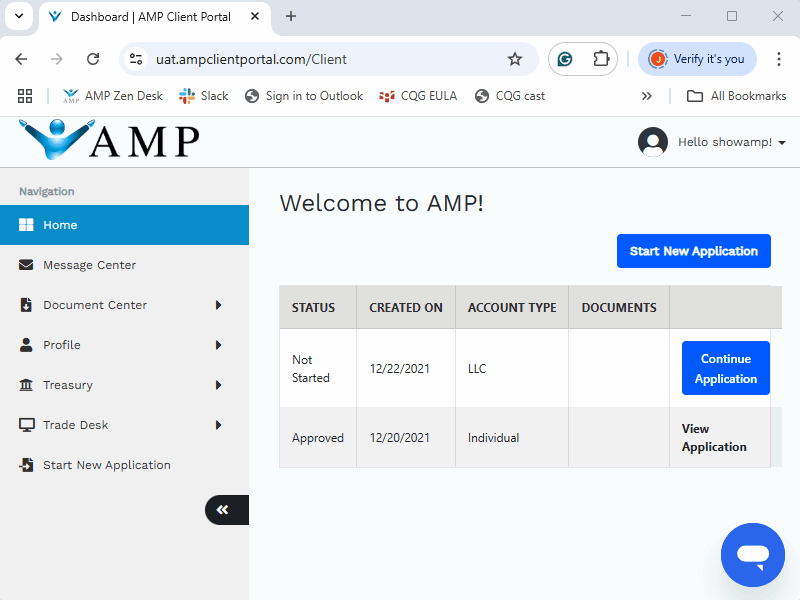800x600 pixels.
Task: Expand the Profile submenu arrow
Action: tap(219, 345)
